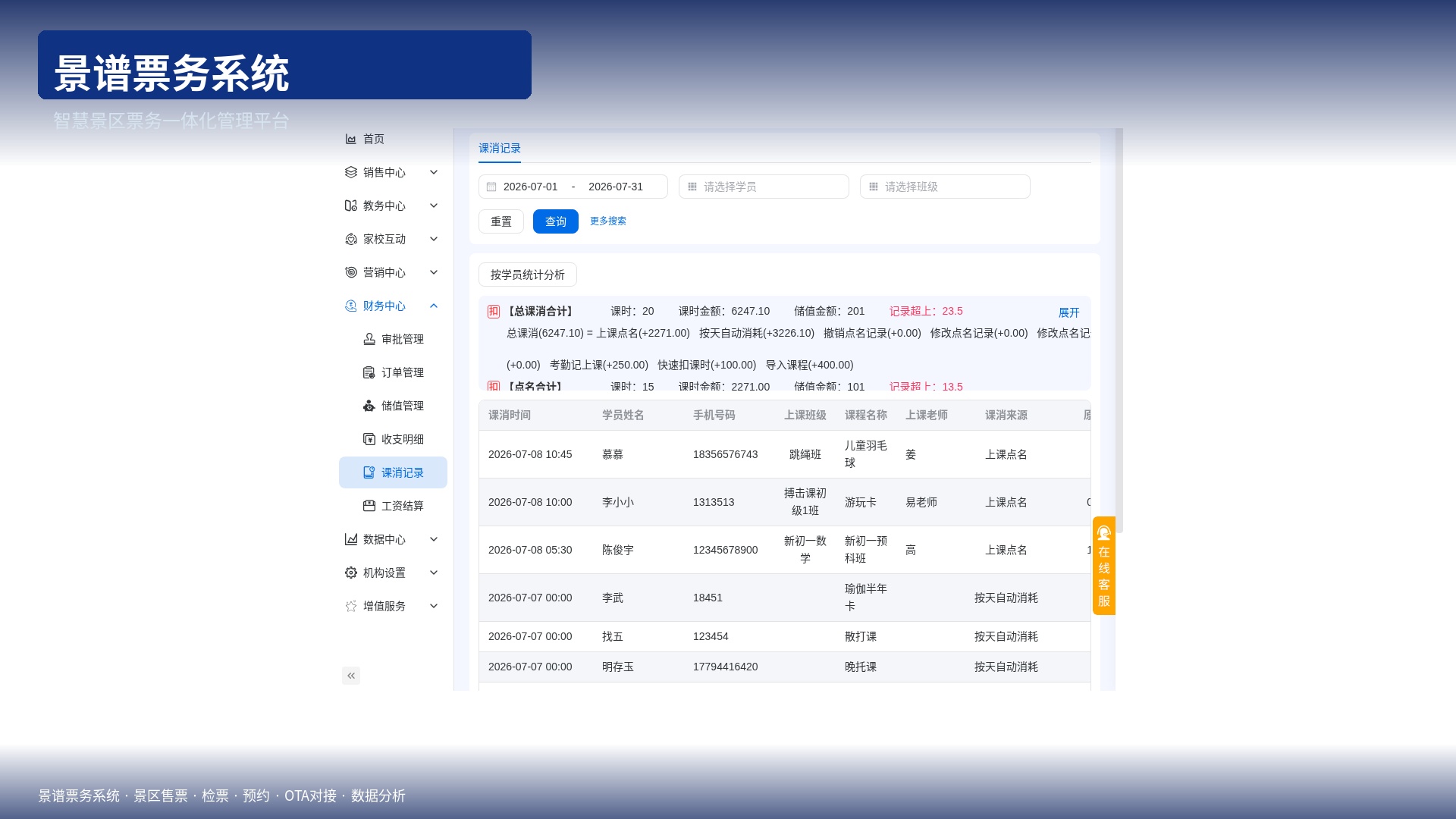Click the blue 查询 button

556,221
